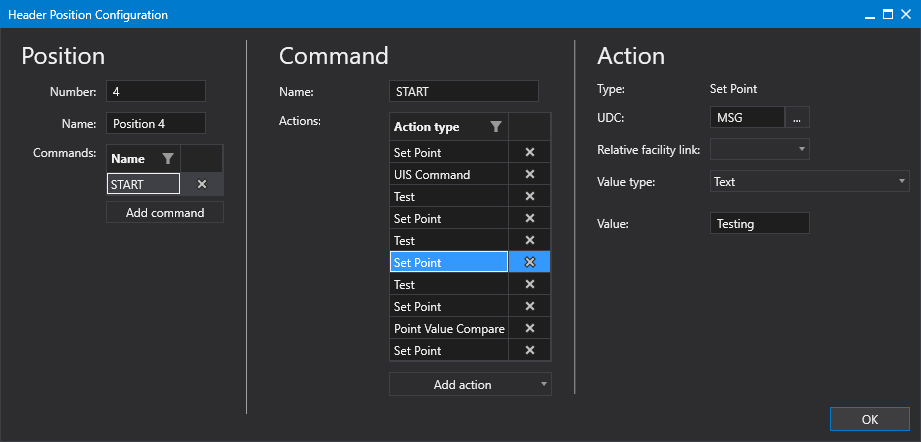Delete the Set Point action above Point Value Compare

coord(529,306)
